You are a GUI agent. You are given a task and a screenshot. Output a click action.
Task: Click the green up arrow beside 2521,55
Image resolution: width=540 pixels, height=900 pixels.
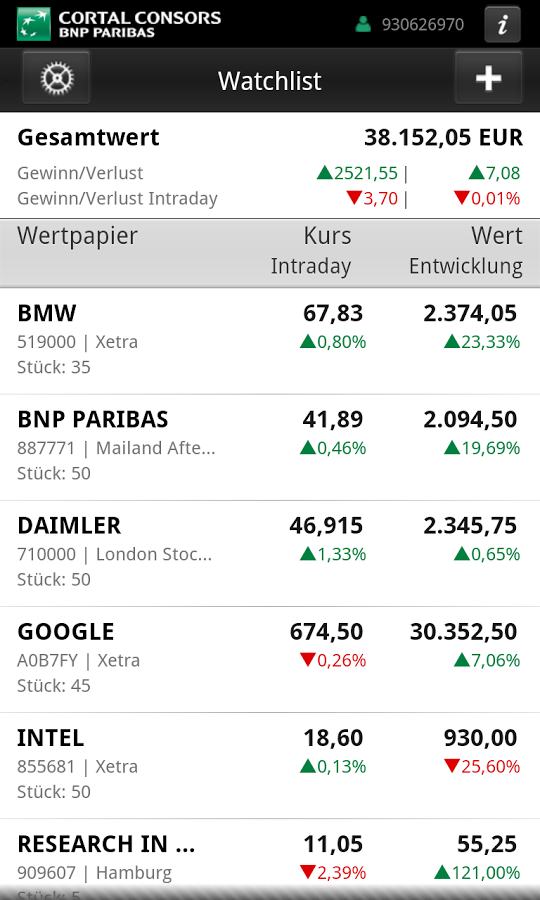325,172
